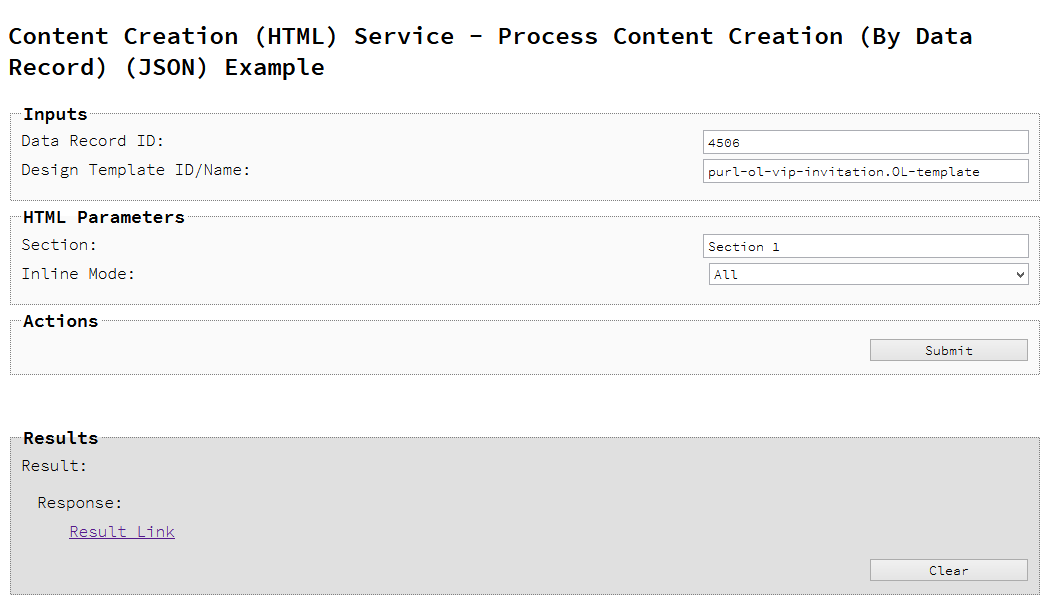Focus the Design Template ID/Name text box
1050x605 pixels.
point(865,171)
